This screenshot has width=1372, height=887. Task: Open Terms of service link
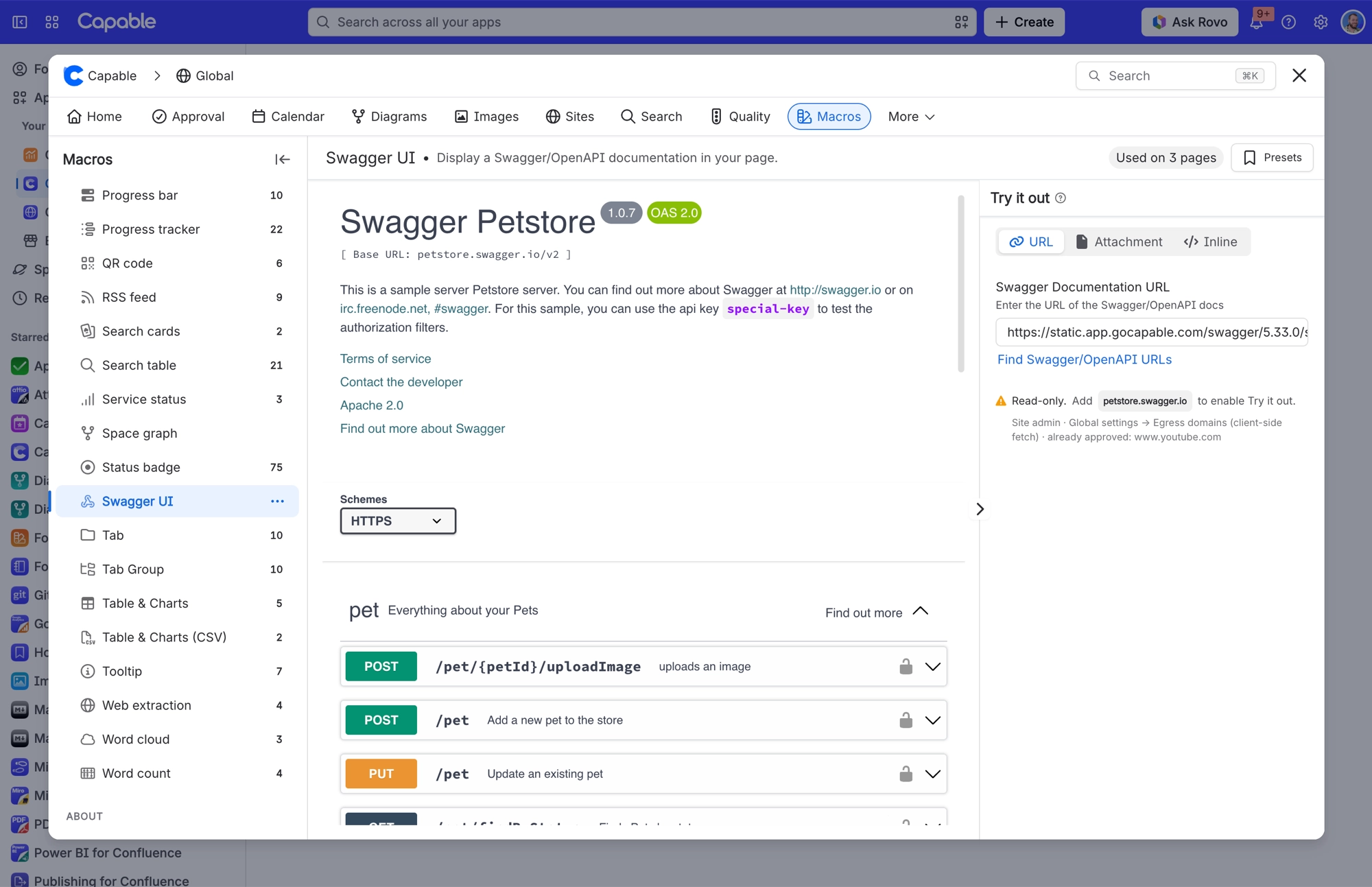point(386,359)
